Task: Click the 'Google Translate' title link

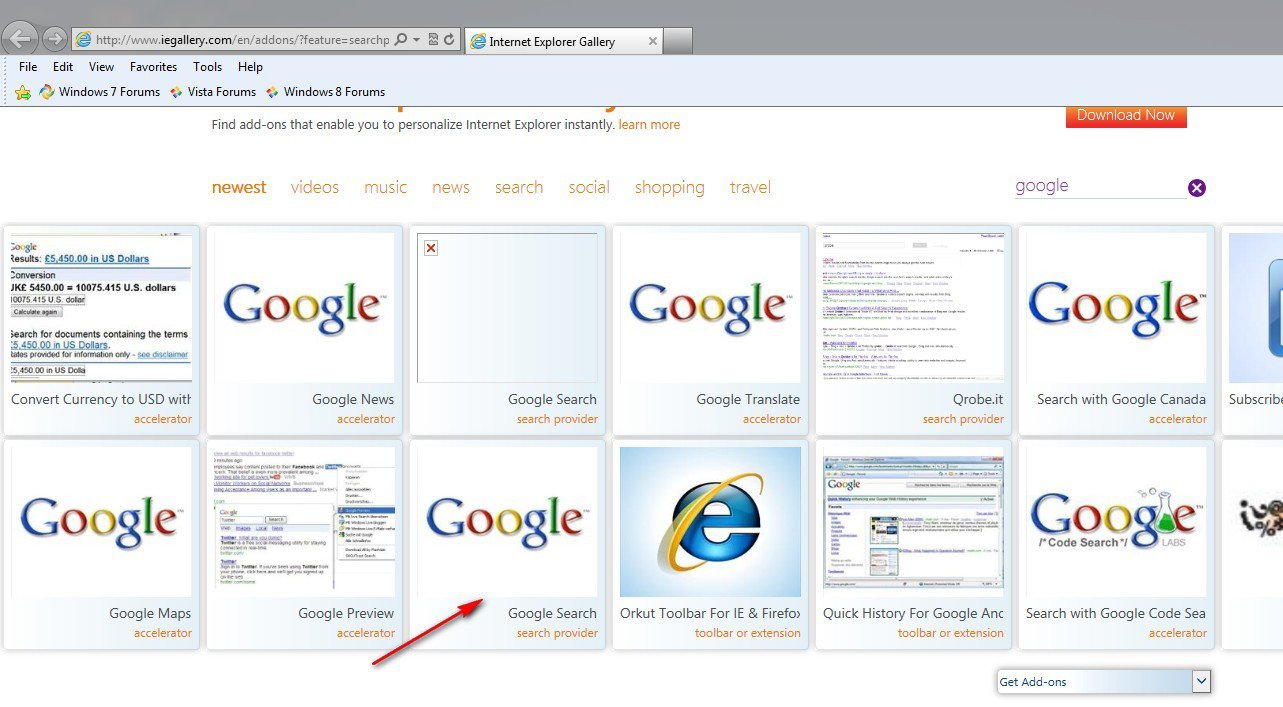Action: click(748, 399)
